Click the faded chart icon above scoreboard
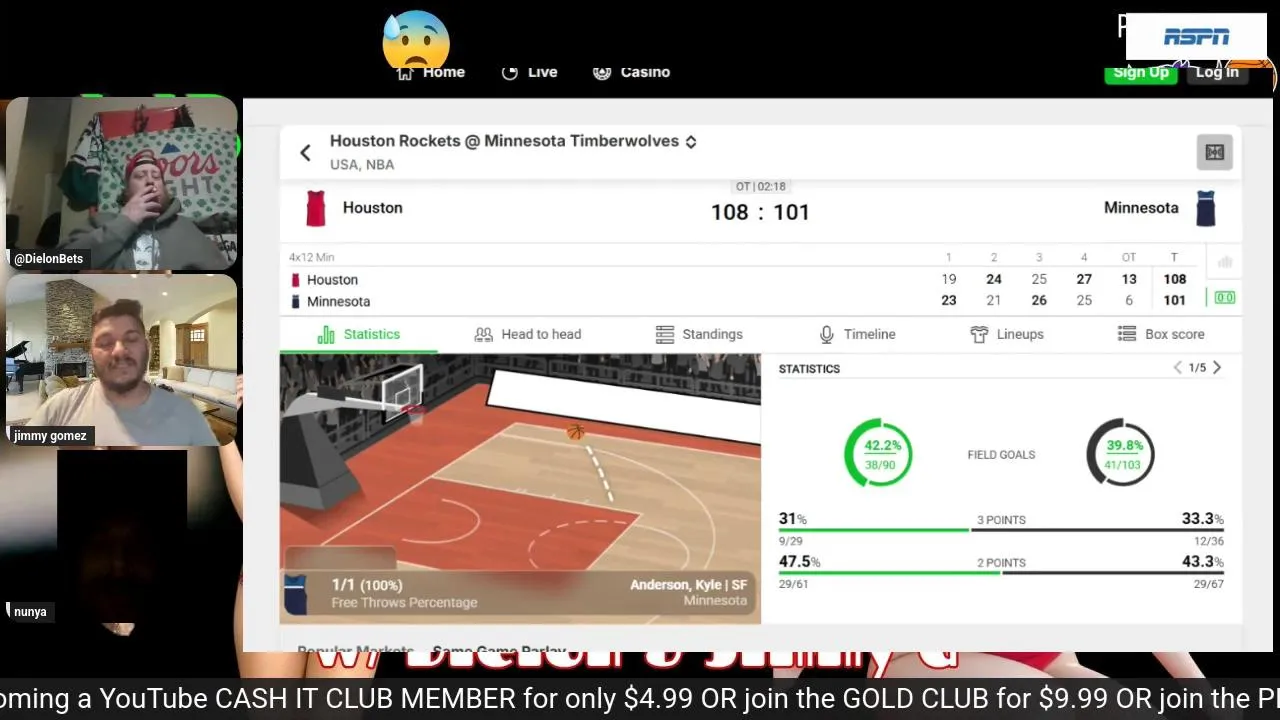Image resolution: width=1280 pixels, height=720 pixels. (1225, 263)
